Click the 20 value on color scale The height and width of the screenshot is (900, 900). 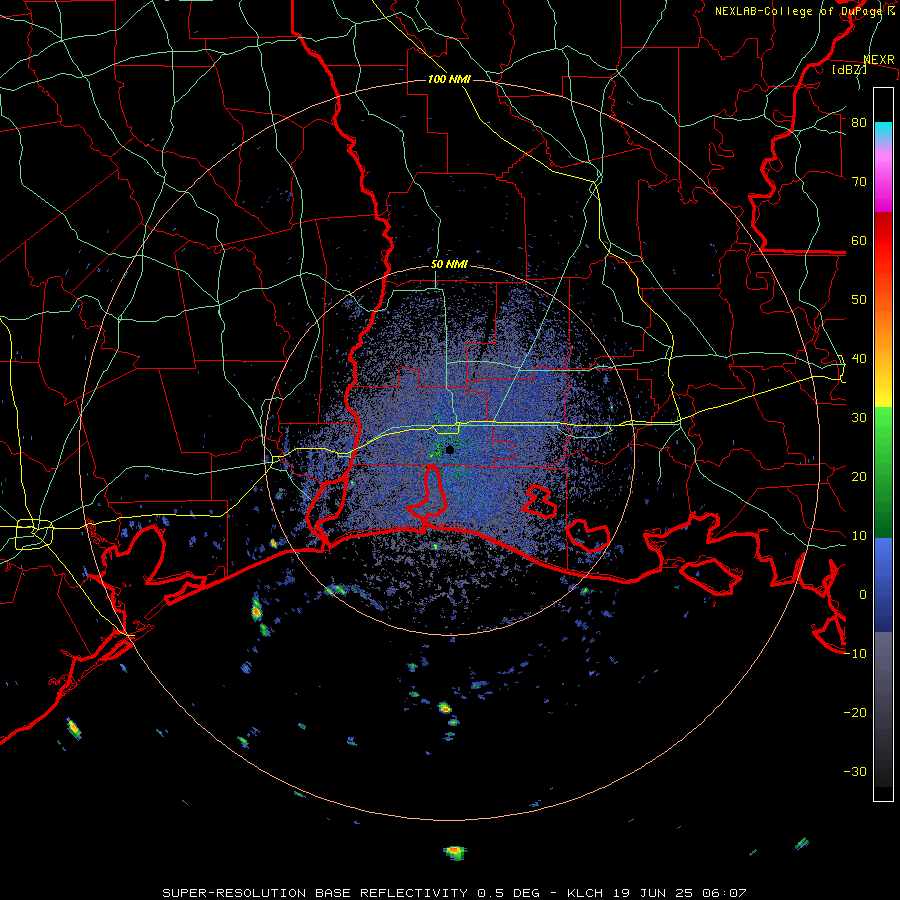859,477
